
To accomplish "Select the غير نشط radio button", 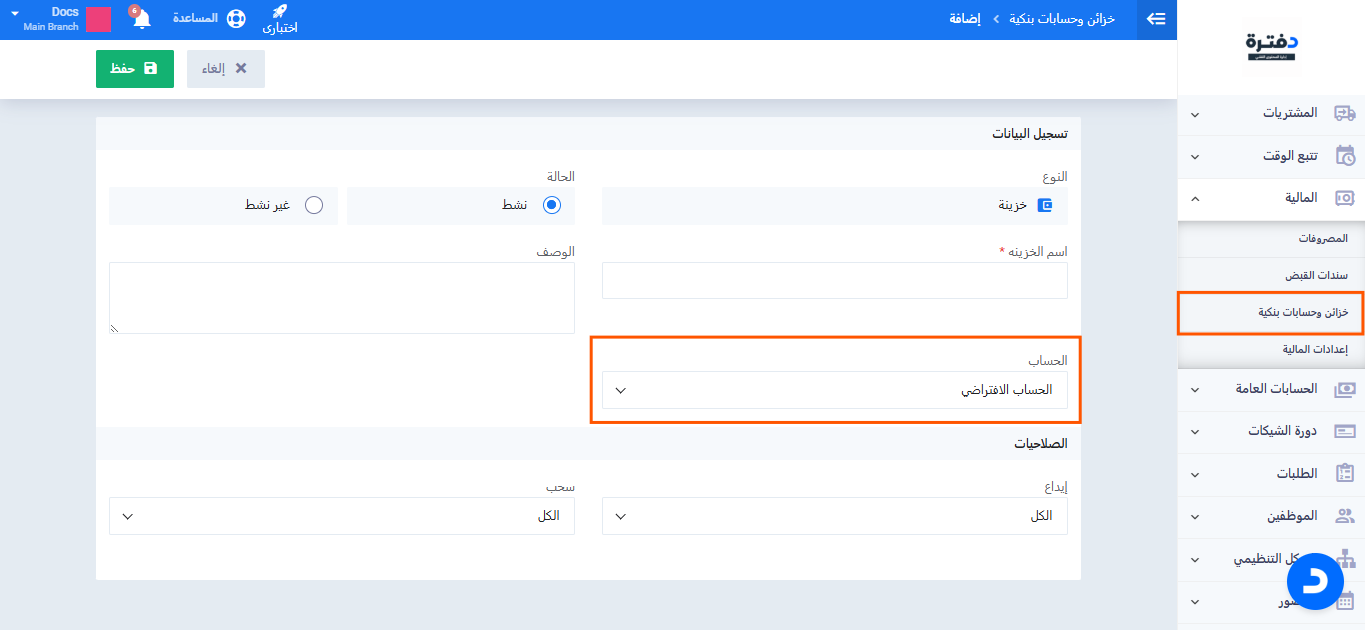I will 314,205.
